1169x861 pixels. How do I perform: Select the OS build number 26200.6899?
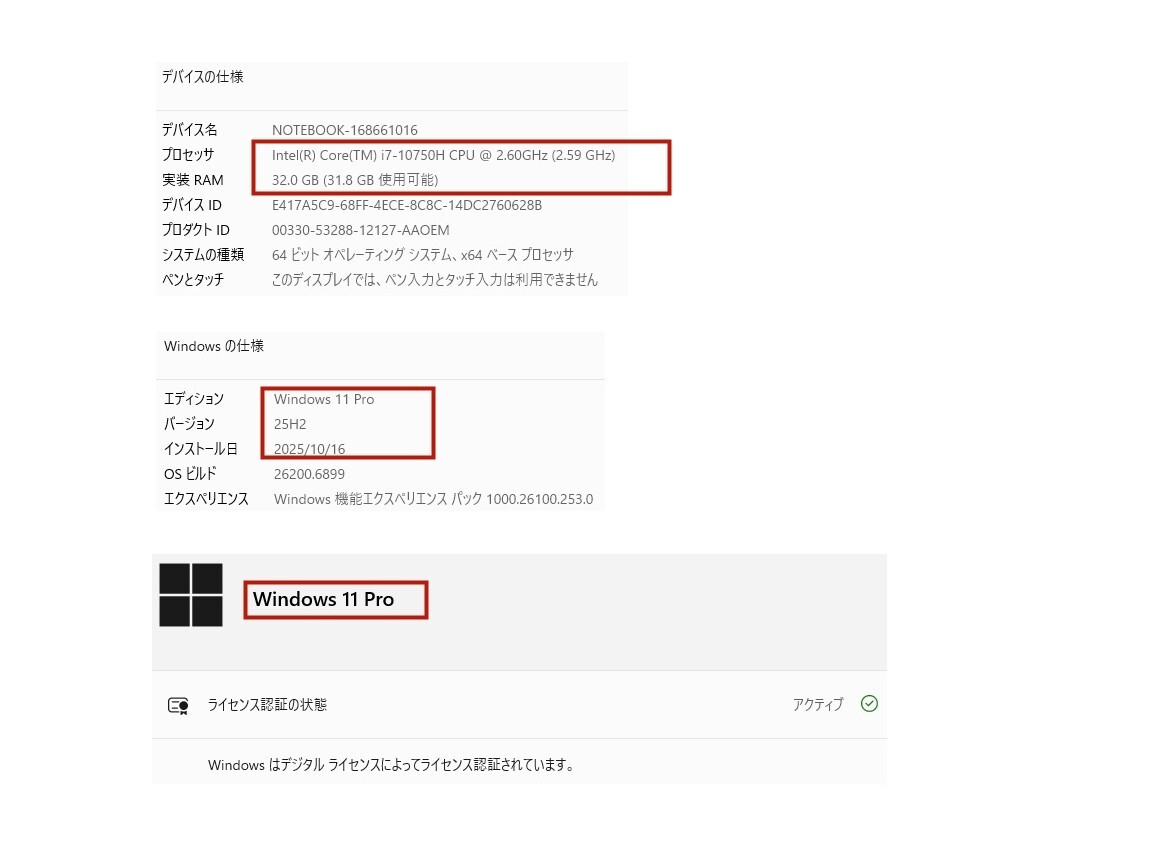pyautogui.click(x=309, y=474)
